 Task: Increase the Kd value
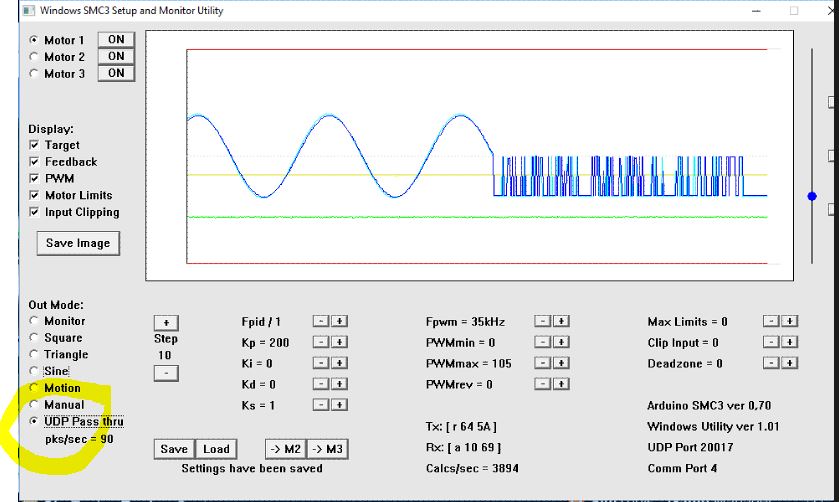[339, 384]
